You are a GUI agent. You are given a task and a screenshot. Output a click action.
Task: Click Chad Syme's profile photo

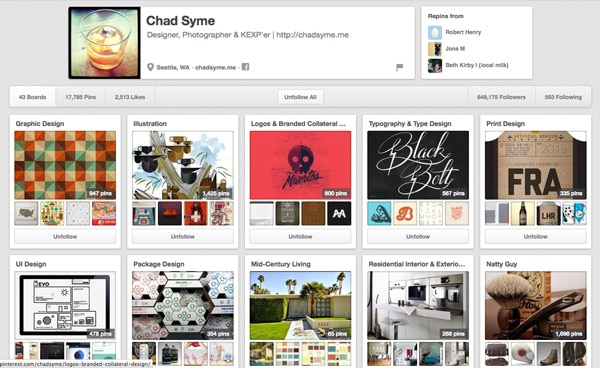104,43
